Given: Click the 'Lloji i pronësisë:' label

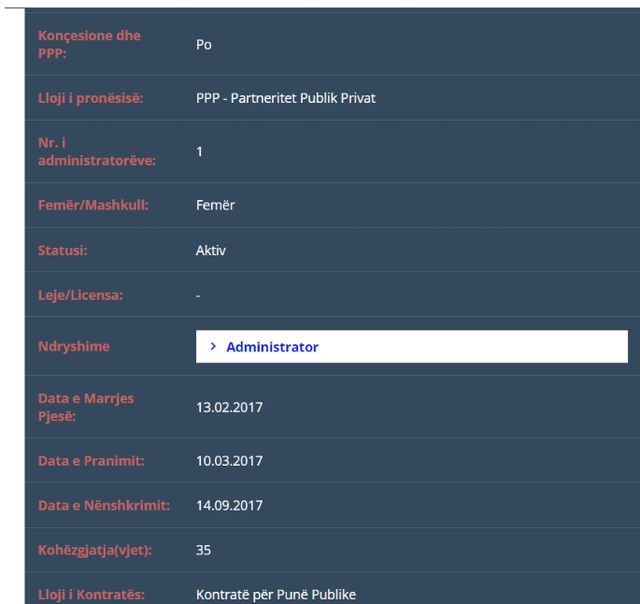Looking at the screenshot, I should (91, 98).
